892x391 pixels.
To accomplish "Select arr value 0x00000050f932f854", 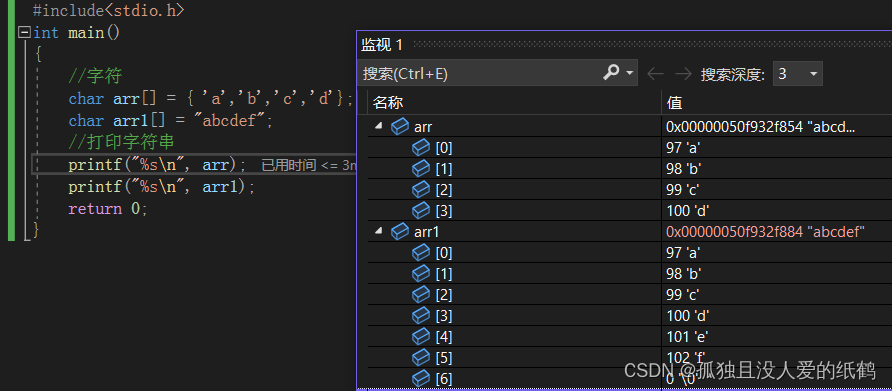I will [761, 127].
